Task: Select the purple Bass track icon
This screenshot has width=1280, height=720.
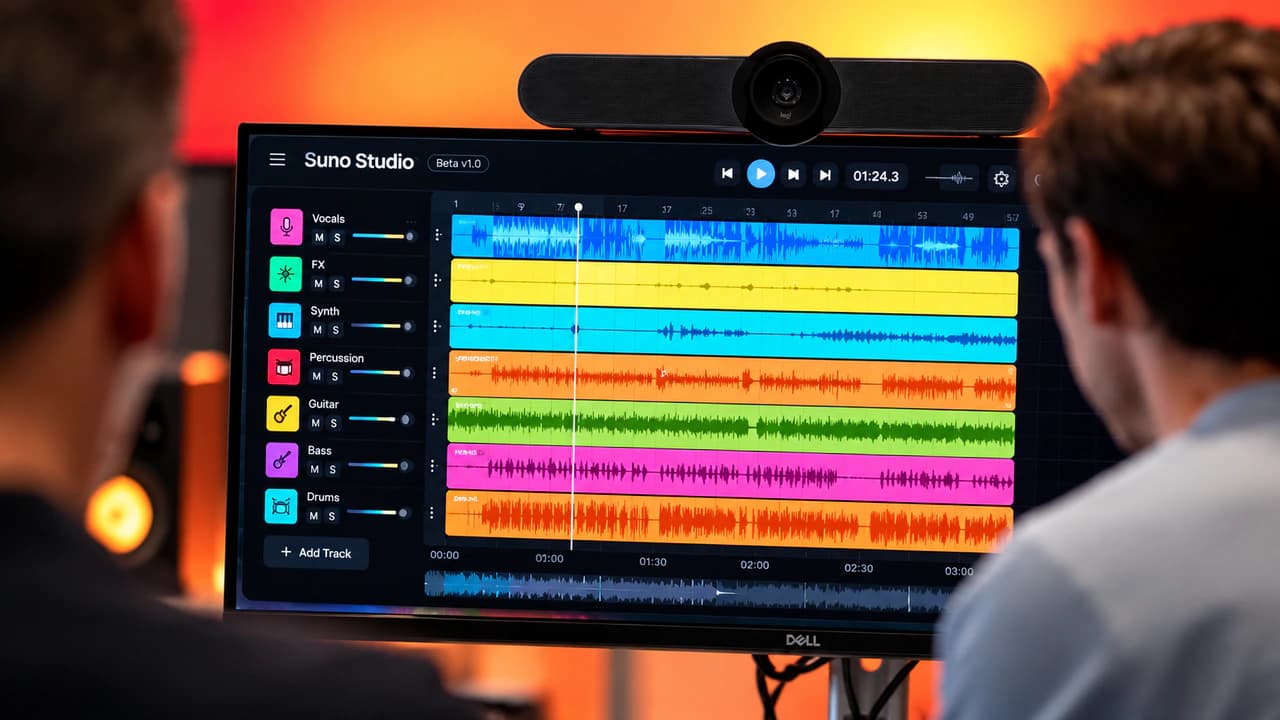Action: click(x=282, y=459)
